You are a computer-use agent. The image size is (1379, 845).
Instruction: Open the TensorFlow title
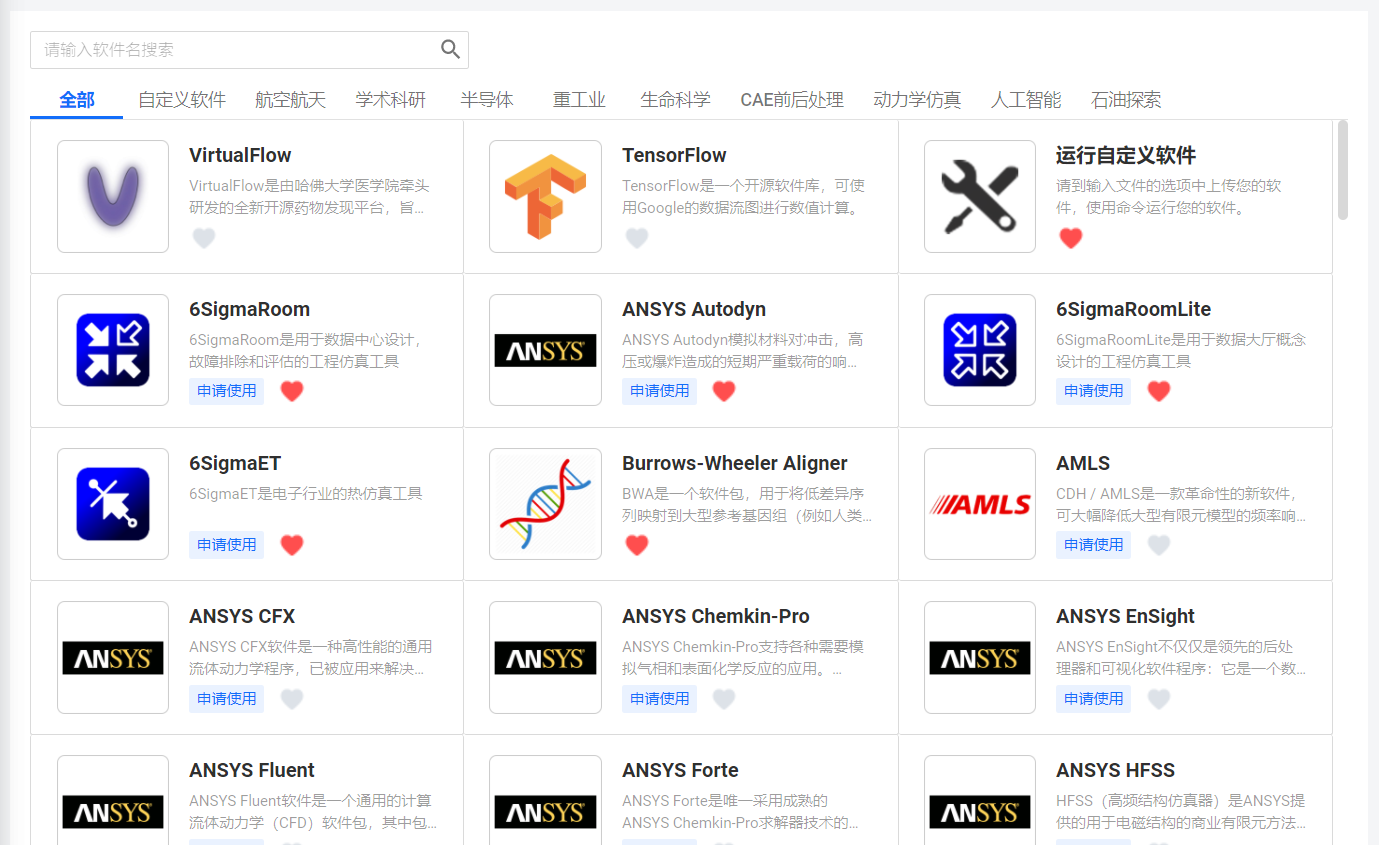point(674,155)
